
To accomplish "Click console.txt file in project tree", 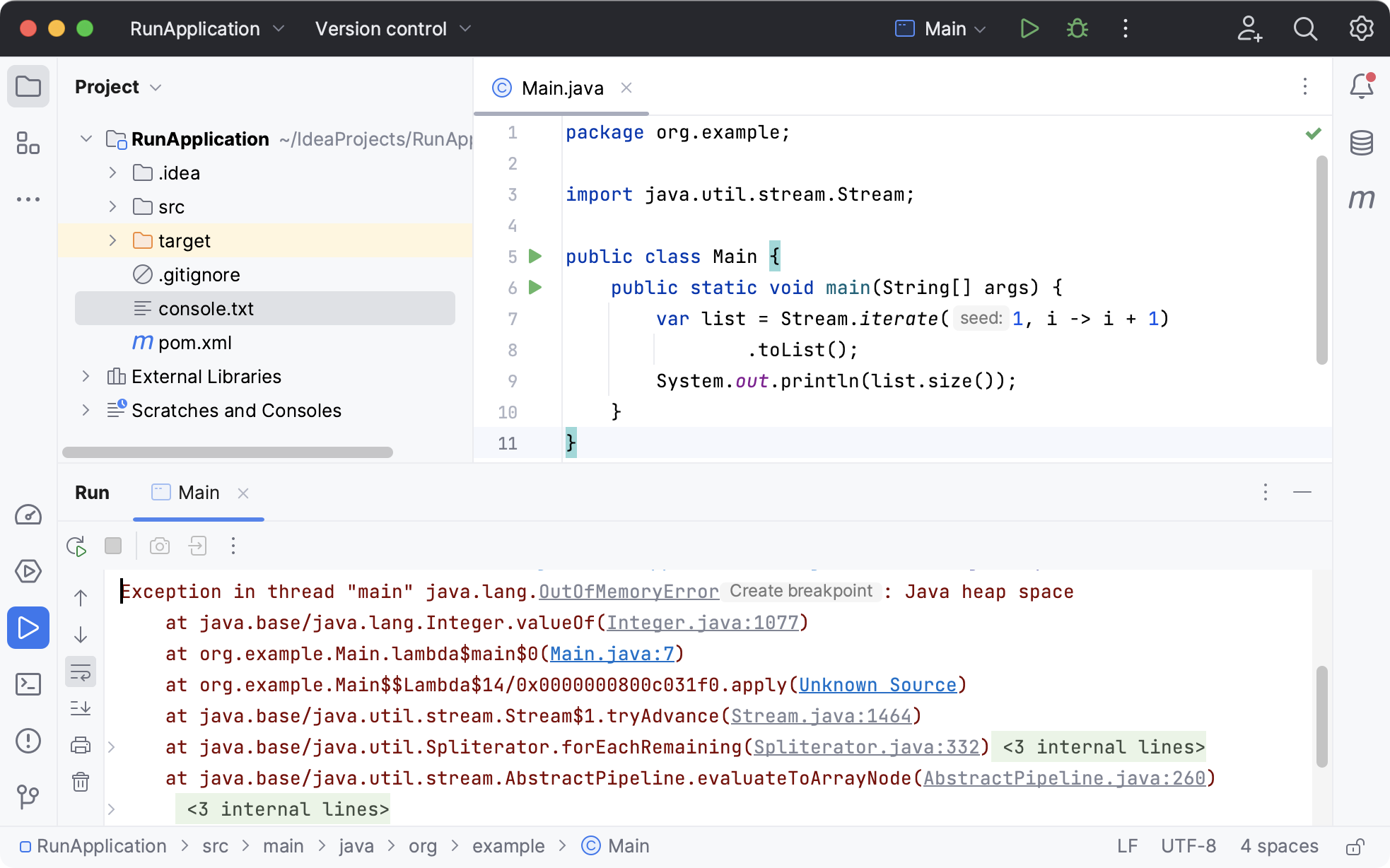I will (x=205, y=308).
